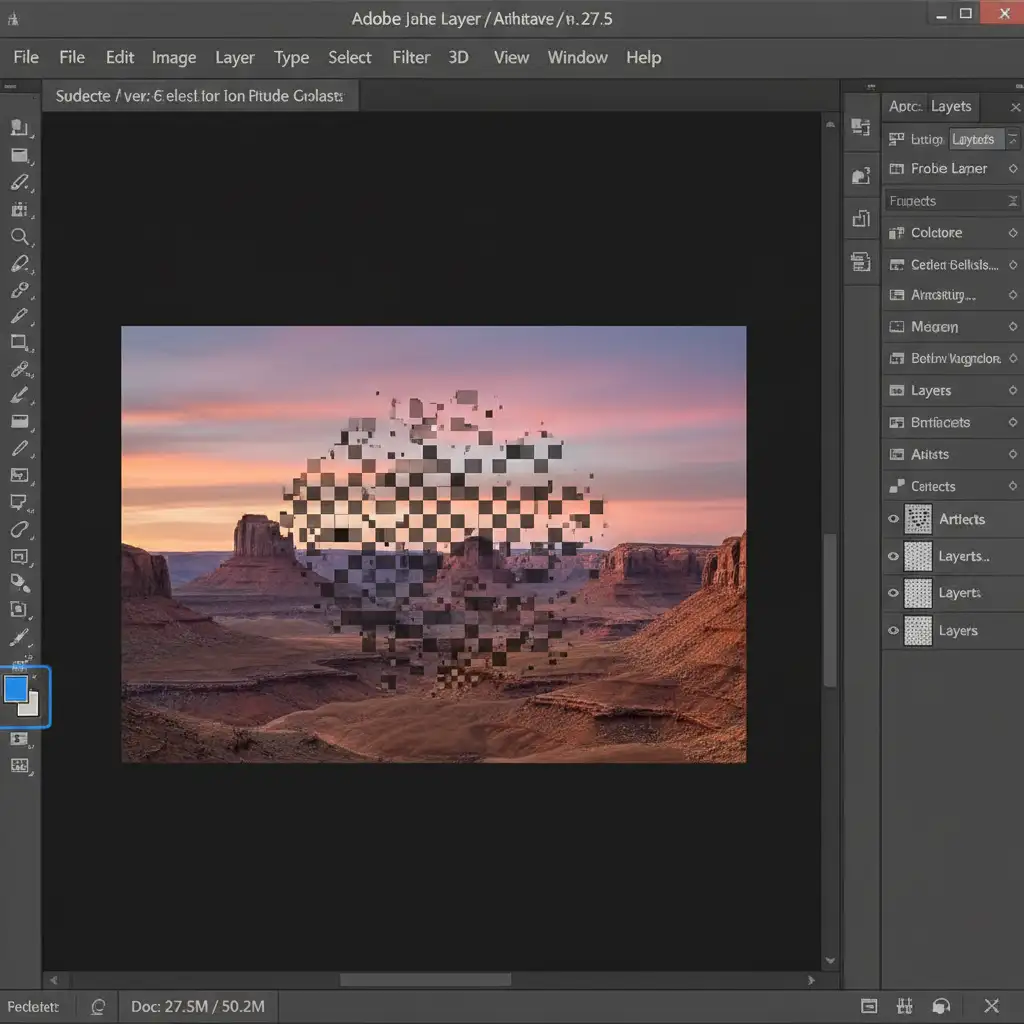This screenshot has width=1024, height=1024.
Task: Click the Frobe Laner panel entry
Action: (948, 169)
